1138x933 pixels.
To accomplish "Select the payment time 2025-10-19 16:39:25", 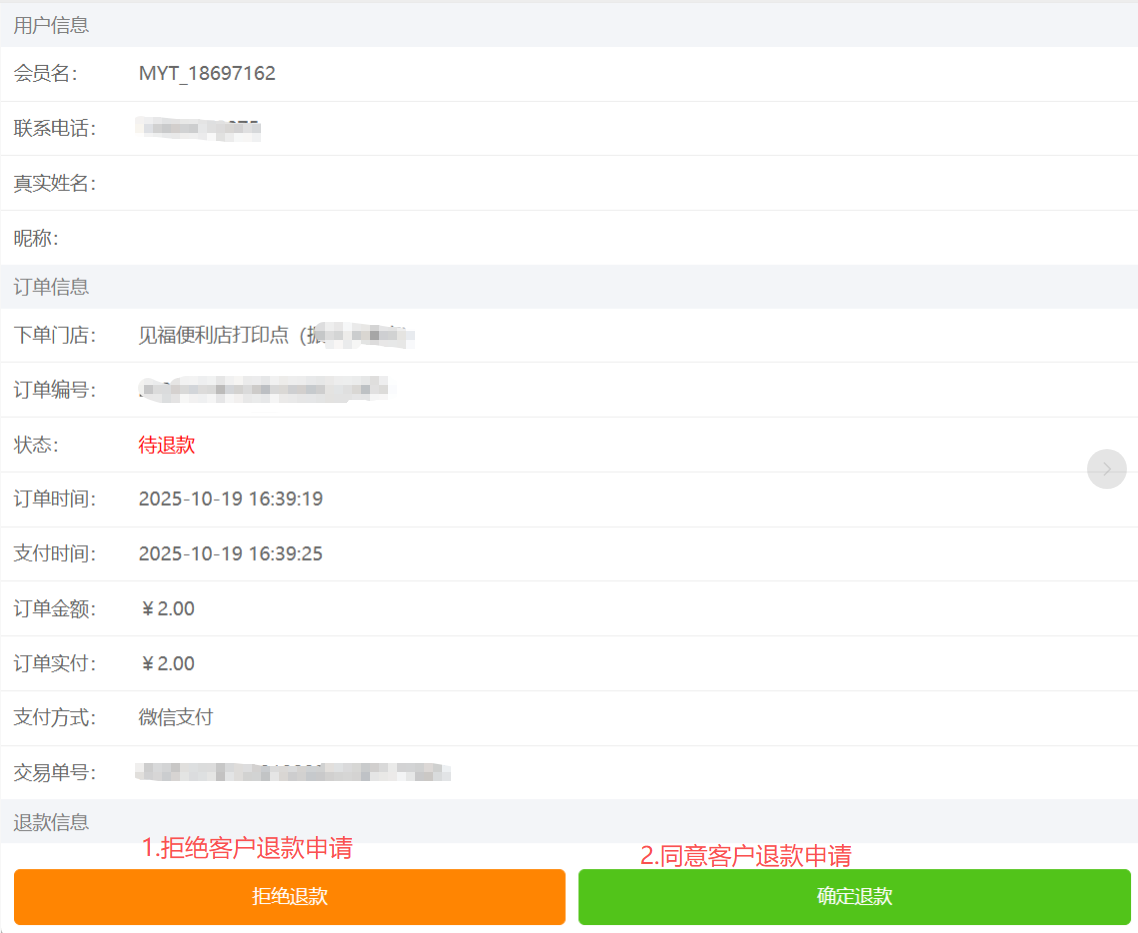I will (230, 554).
